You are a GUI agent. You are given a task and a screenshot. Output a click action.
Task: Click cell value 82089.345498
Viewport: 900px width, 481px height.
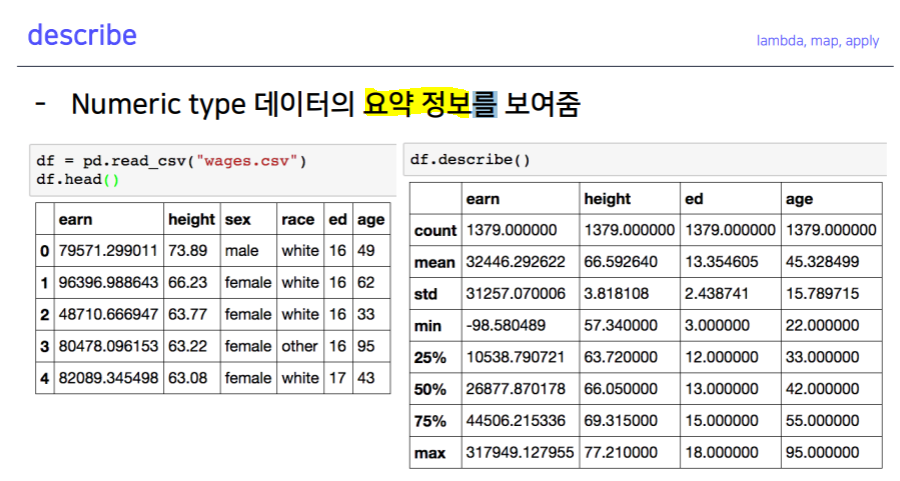(108, 378)
